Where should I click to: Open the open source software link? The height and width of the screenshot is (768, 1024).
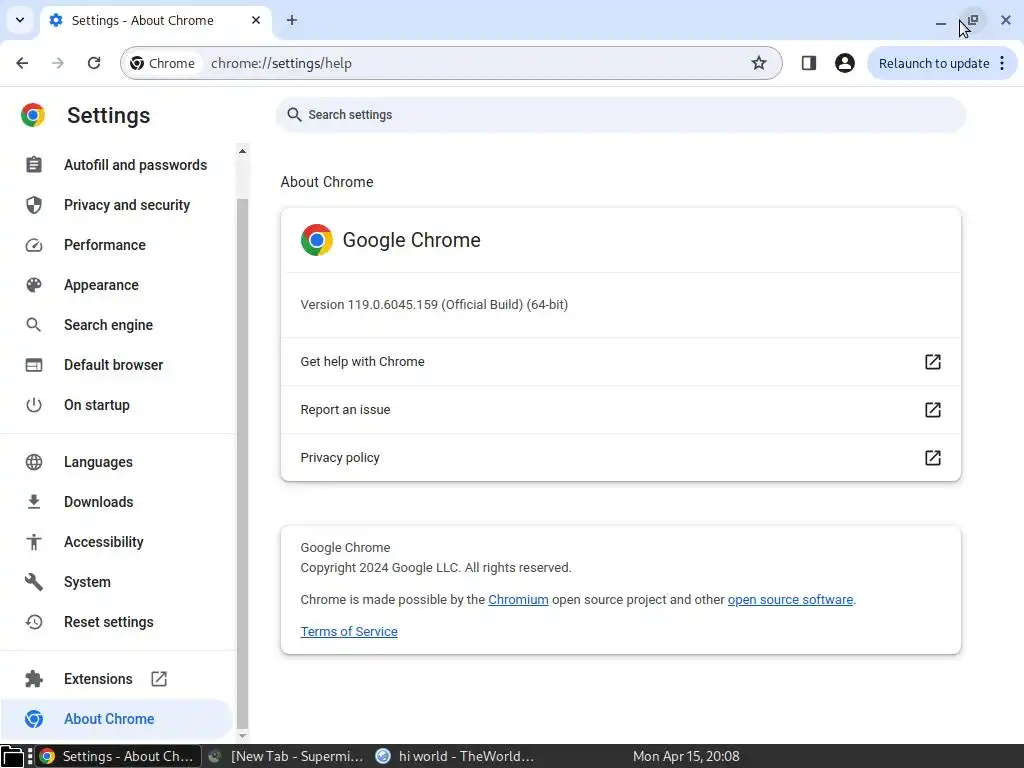(x=790, y=600)
